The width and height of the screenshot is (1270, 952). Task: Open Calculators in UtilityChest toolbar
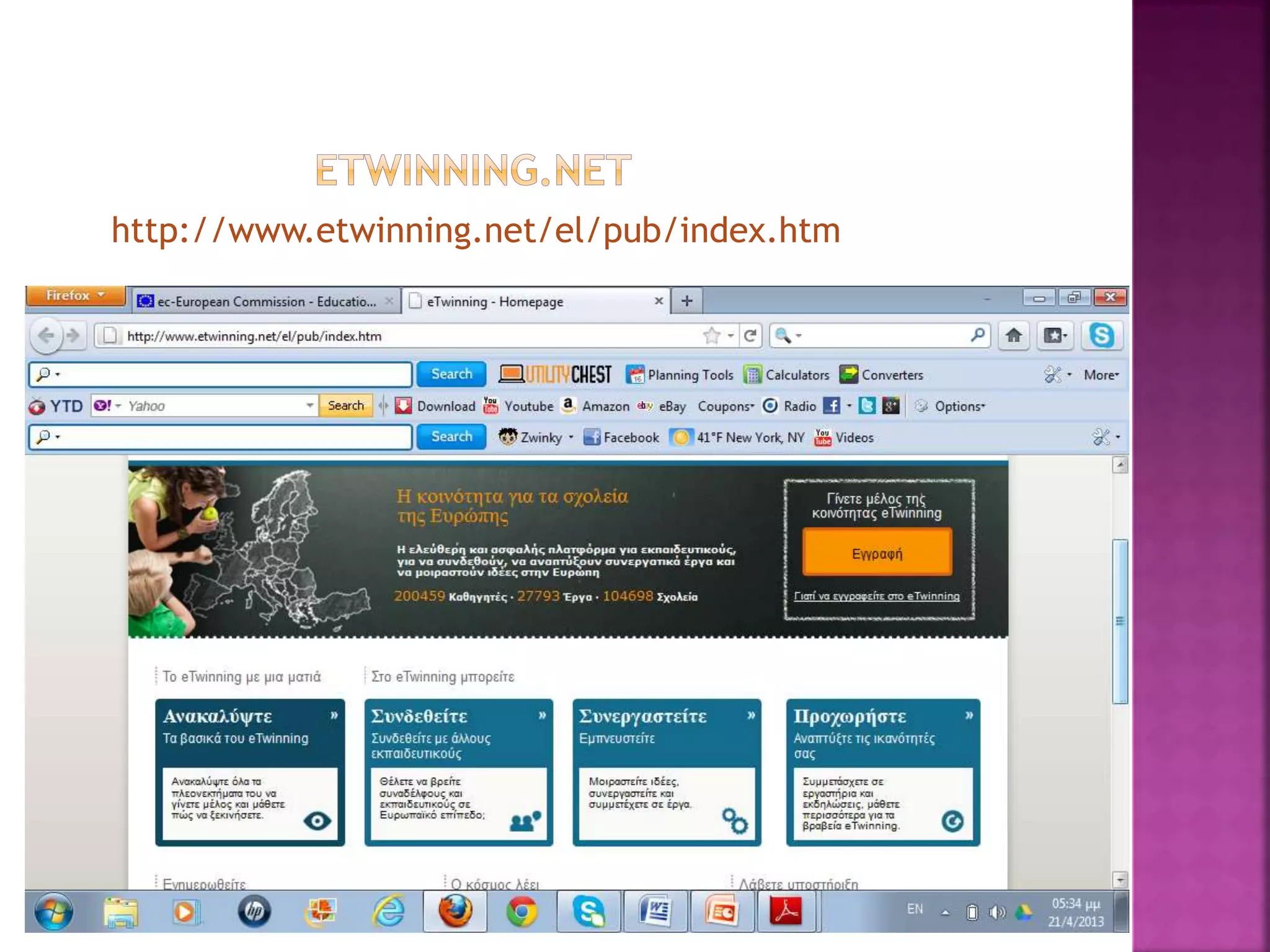coord(786,374)
